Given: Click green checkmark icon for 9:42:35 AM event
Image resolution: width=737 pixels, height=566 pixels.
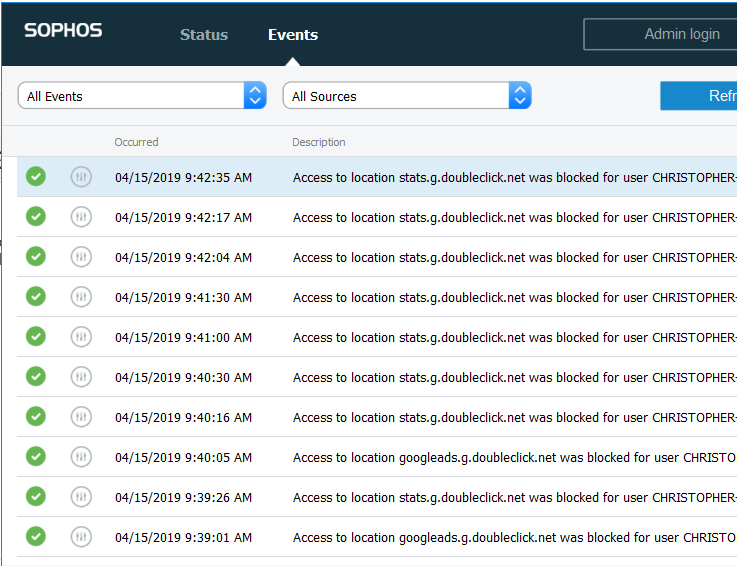Looking at the screenshot, I should pyautogui.click(x=36, y=177).
